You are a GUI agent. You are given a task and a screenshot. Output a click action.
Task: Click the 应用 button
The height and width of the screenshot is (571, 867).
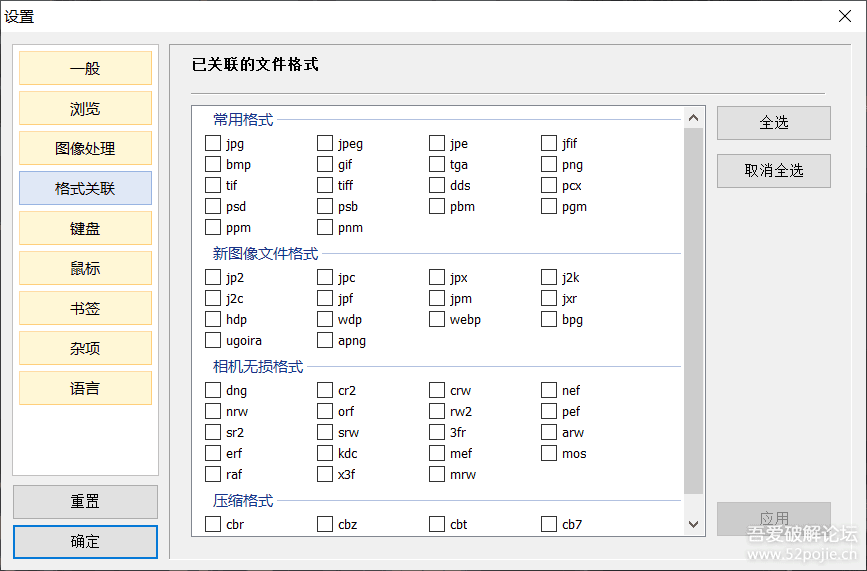(x=774, y=518)
